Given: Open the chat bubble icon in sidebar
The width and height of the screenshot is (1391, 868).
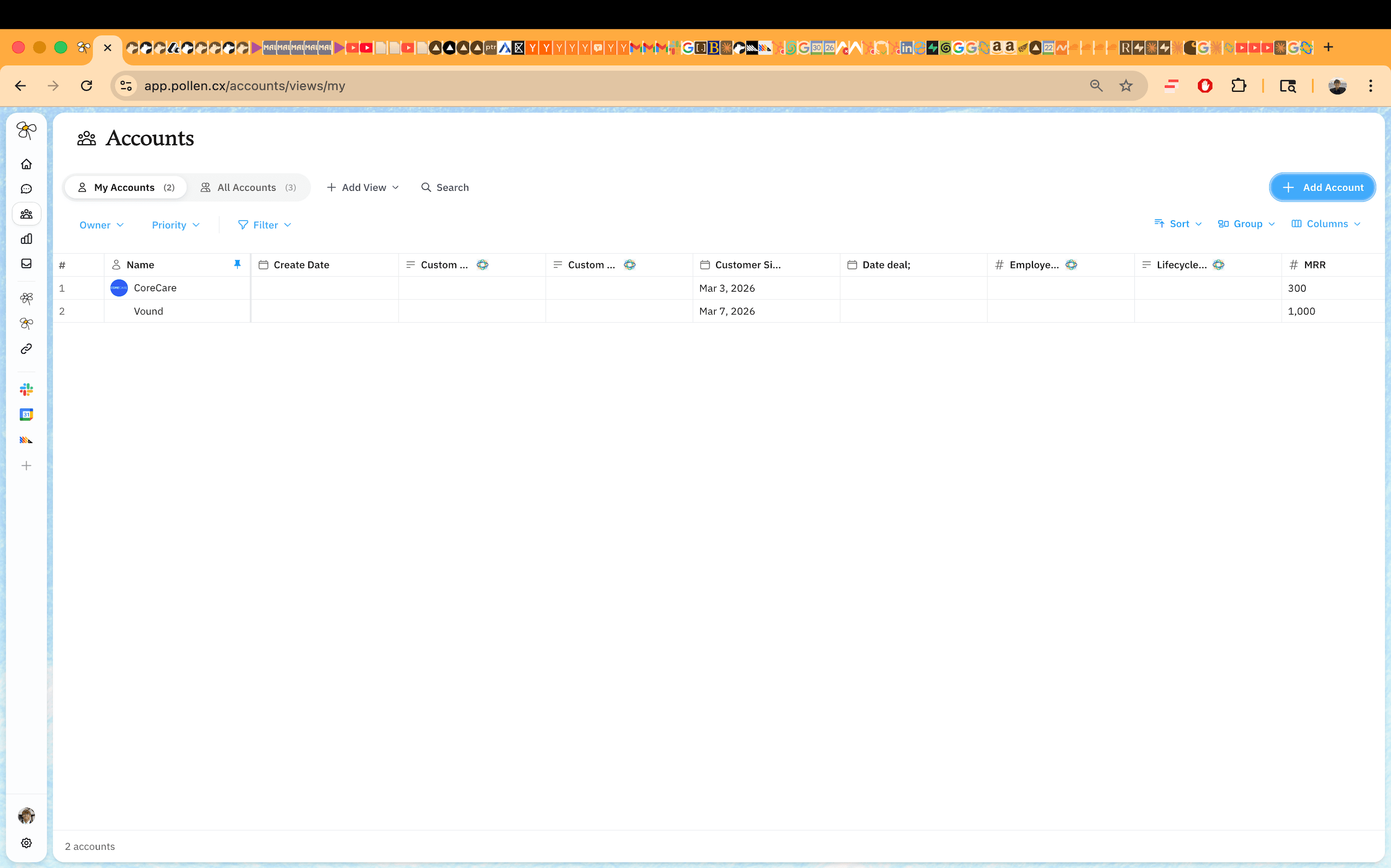Looking at the screenshot, I should pyautogui.click(x=26, y=189).
